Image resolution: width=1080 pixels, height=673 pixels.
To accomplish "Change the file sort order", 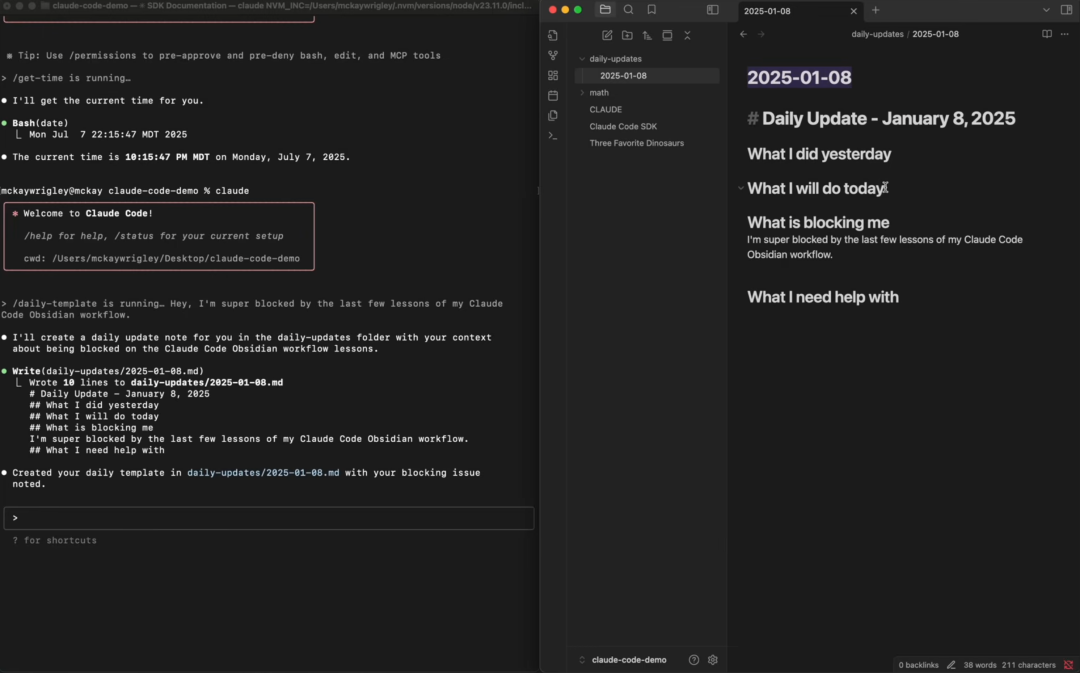I will (x=647, y=35).
